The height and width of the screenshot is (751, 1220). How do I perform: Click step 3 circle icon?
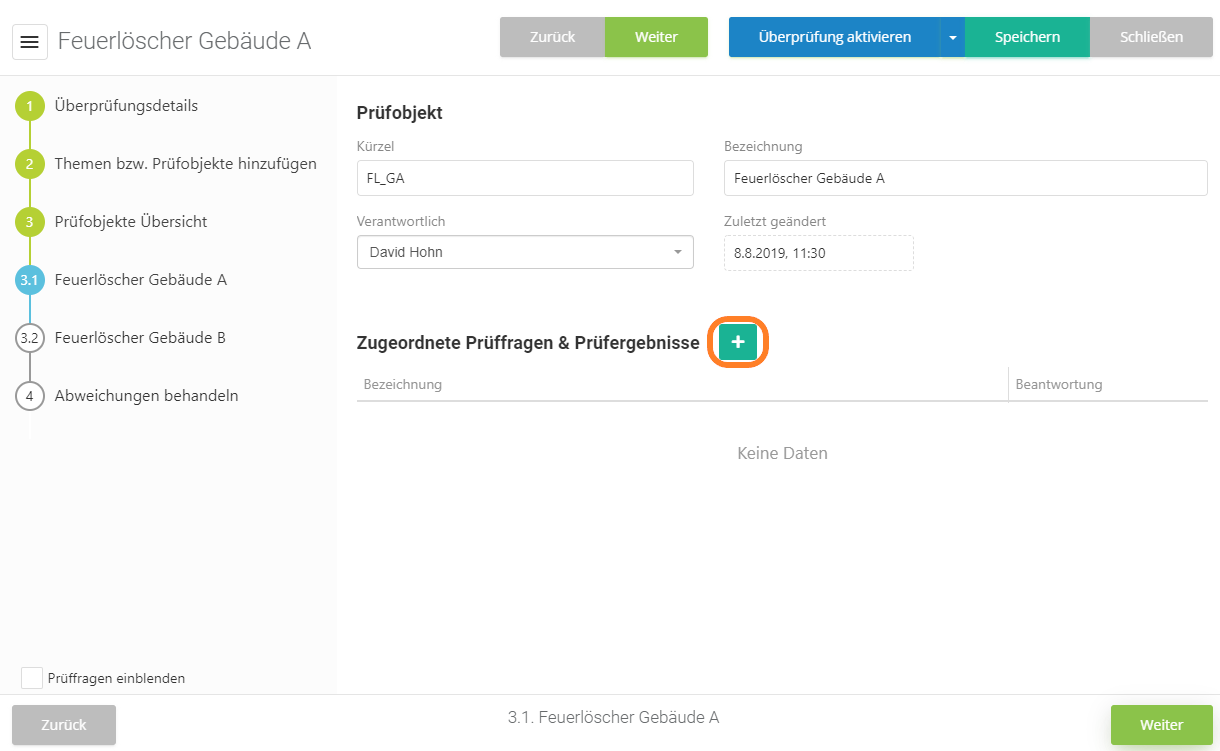pos(30,222)
